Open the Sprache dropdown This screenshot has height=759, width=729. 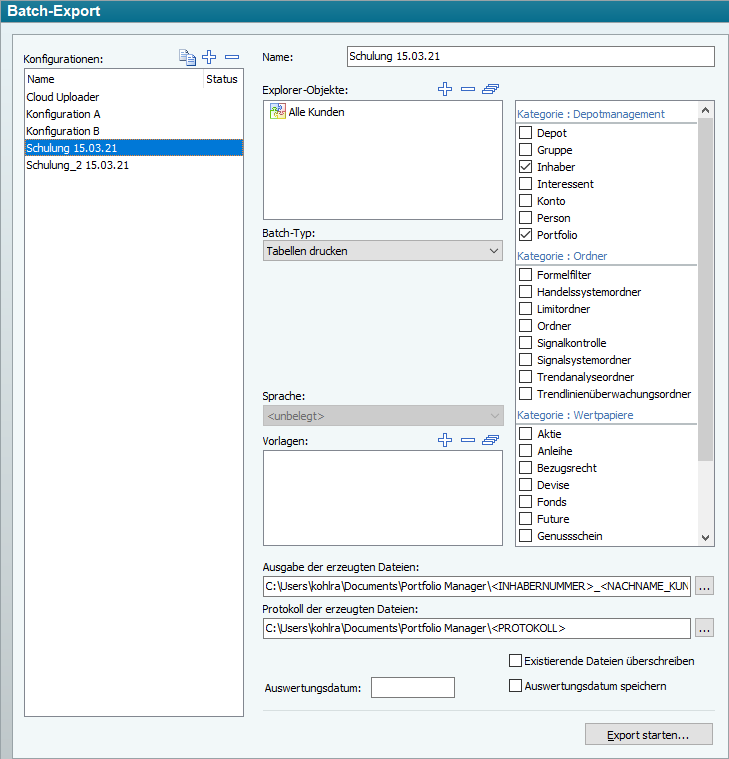pyautogui.click(x=382, y=415)
